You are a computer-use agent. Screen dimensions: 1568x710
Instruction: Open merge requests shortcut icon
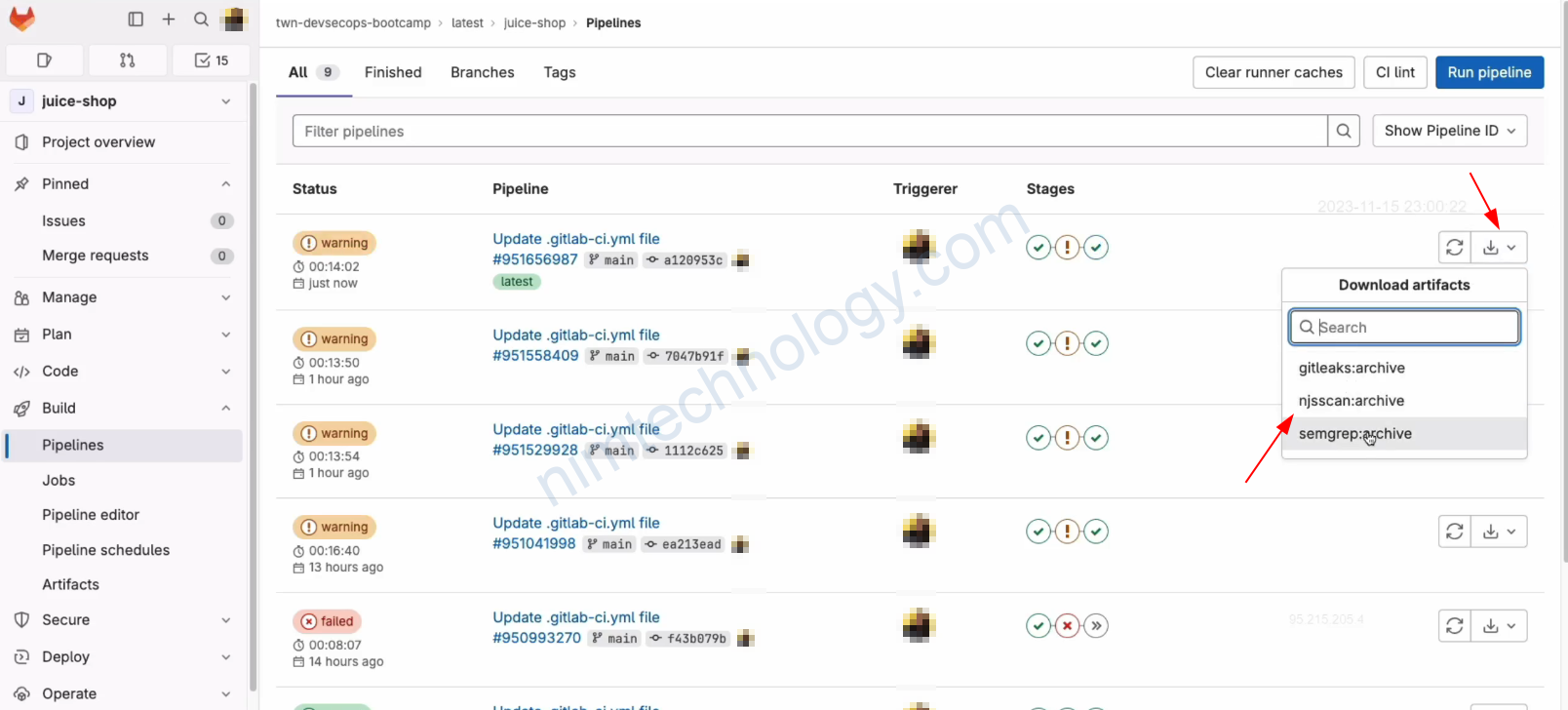(x=127, y=60)
